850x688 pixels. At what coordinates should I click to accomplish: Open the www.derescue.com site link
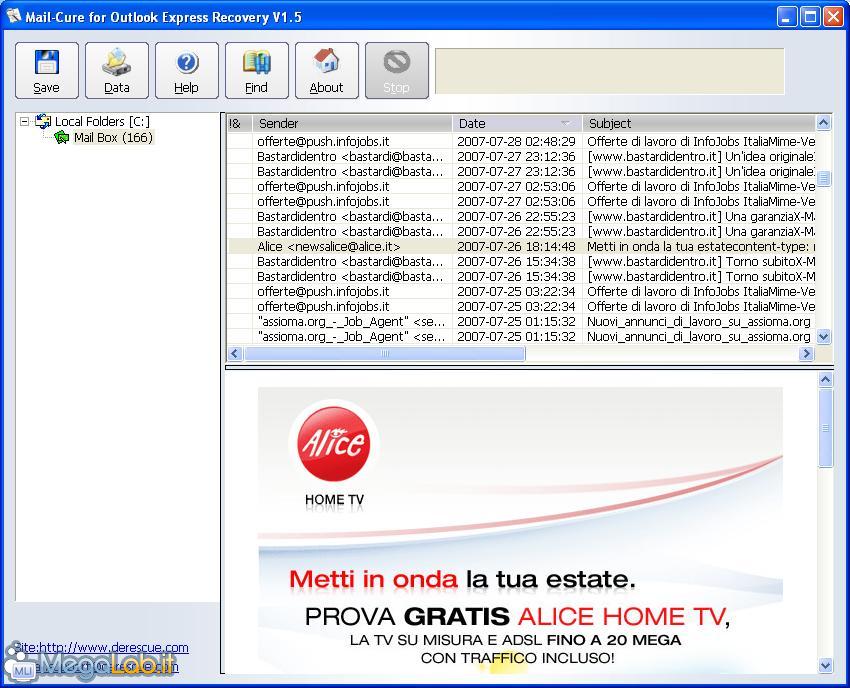pos(101,647)
